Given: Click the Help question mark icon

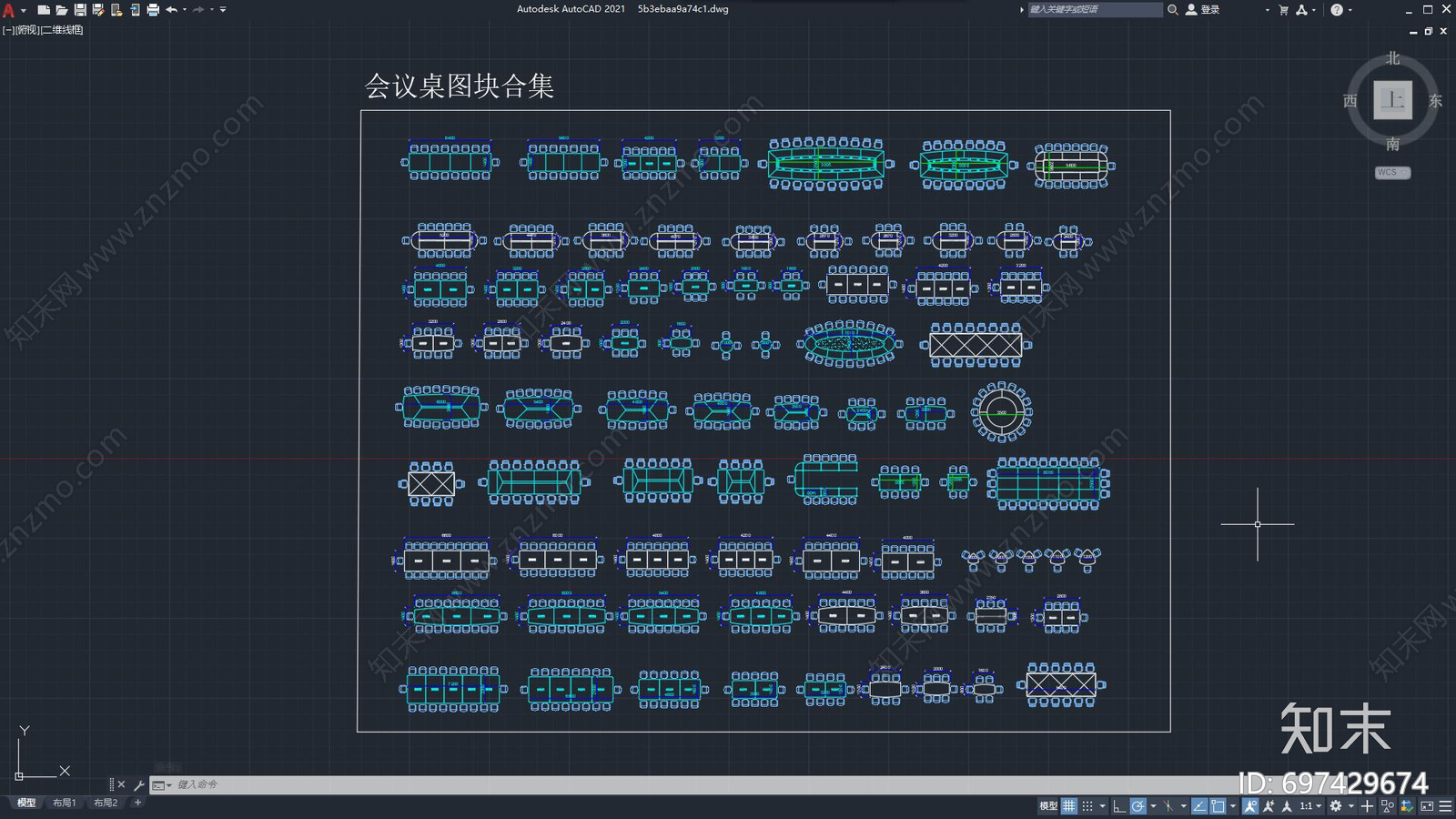Looking at the screenshot, I should [1336, 9].
